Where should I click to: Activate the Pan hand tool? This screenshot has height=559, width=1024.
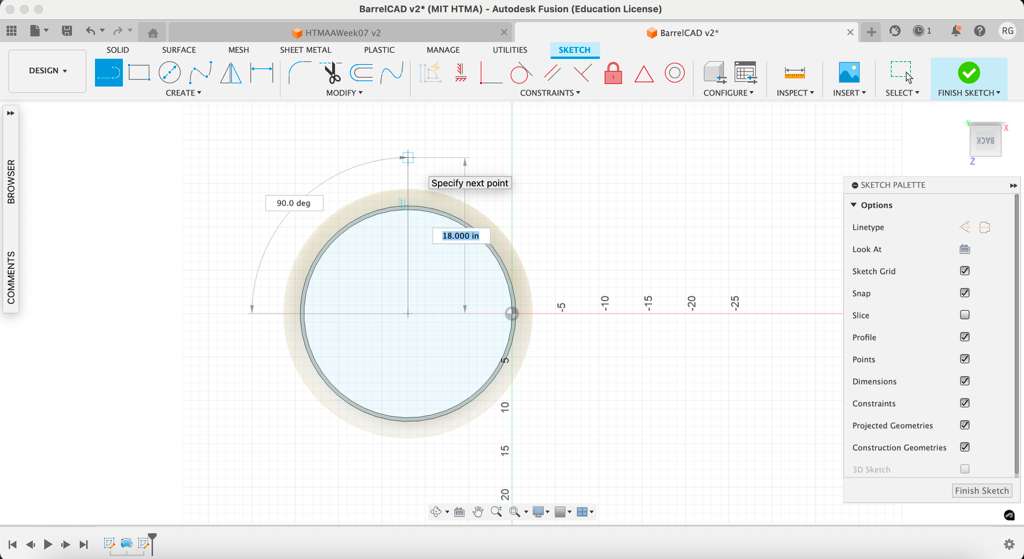pyautogui.click(x=478, y=512)
